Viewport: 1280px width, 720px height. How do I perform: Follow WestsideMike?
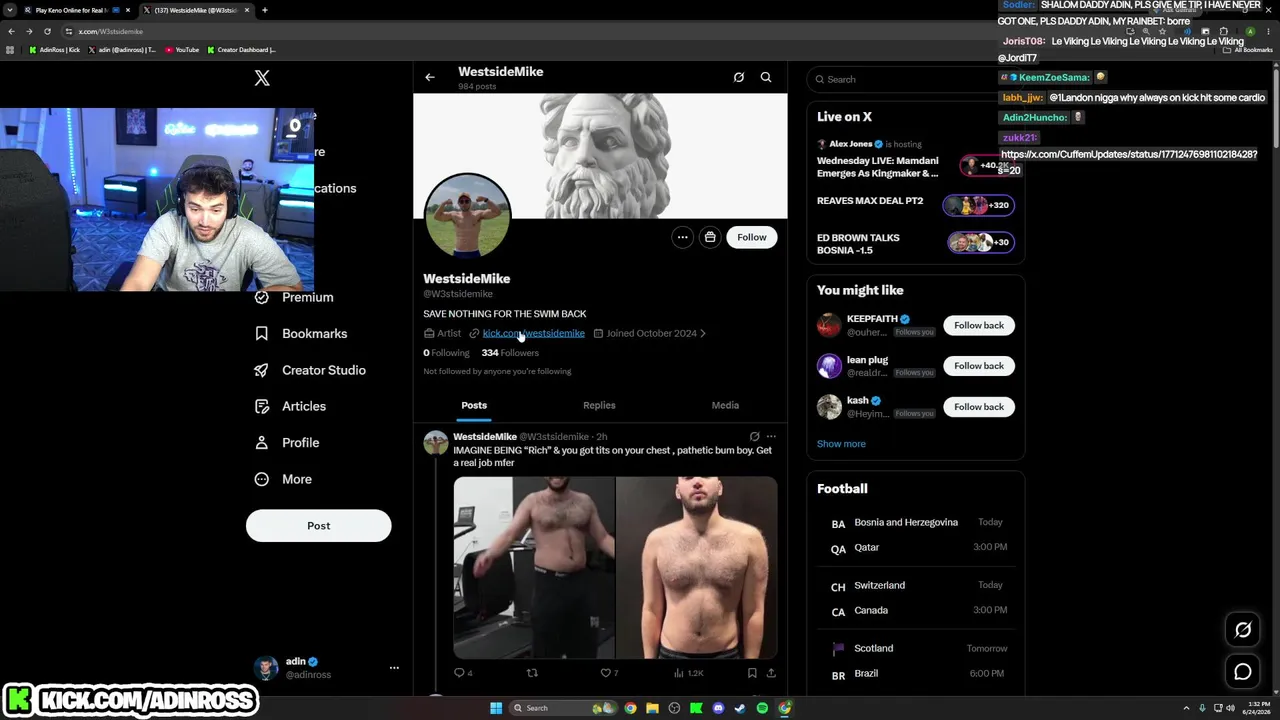pos(752,237)
